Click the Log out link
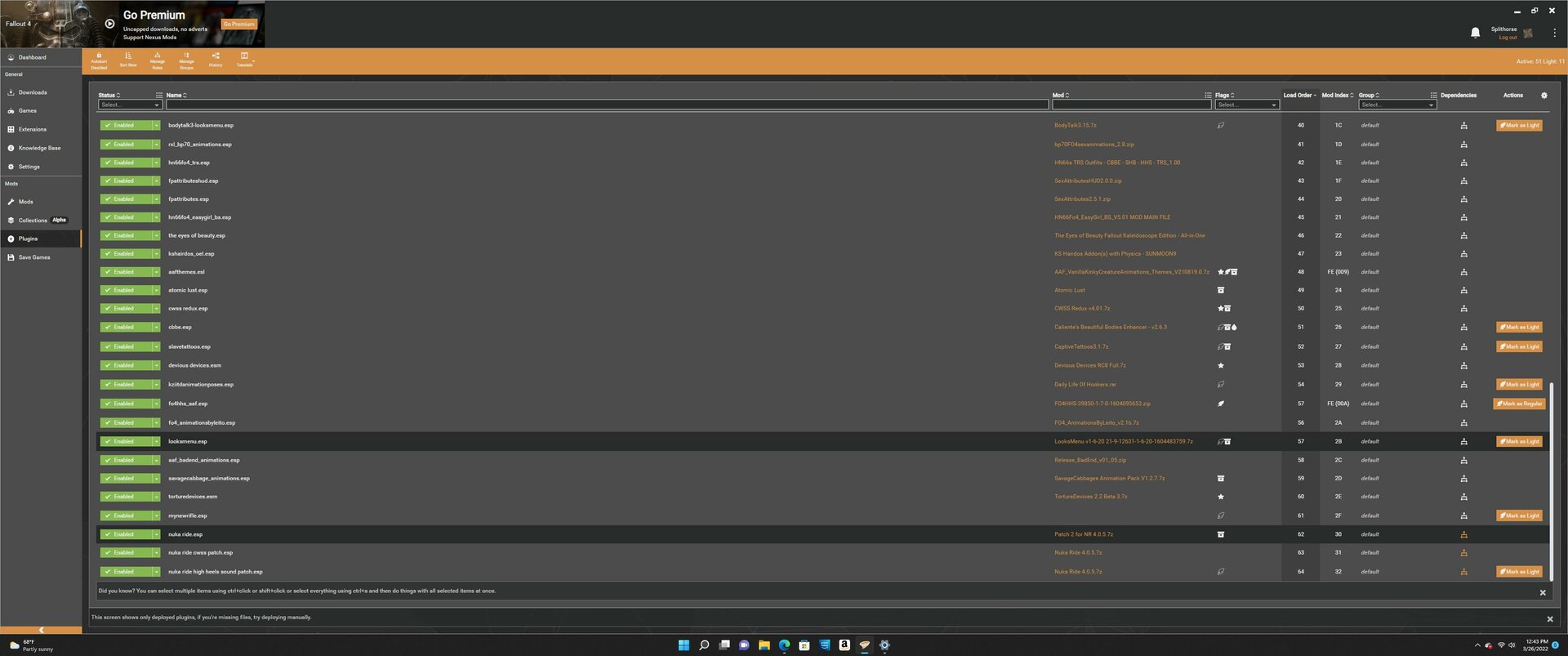 click(1508, 38)
